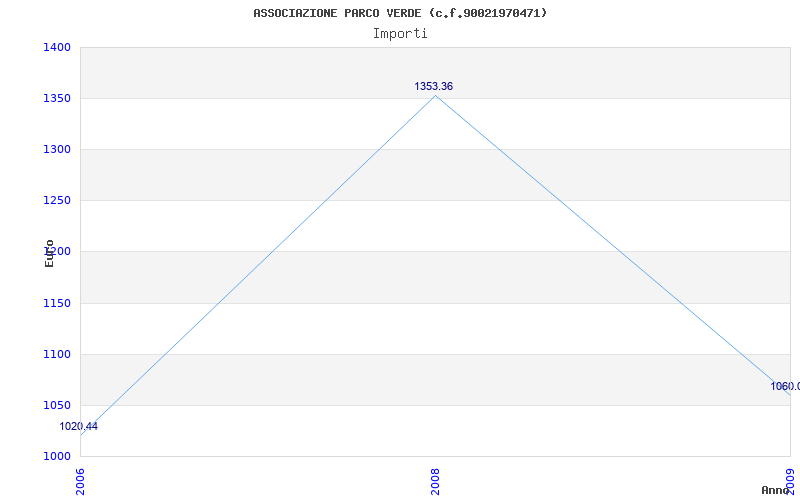Click the 1060 data label at right edge
Image resolution: width=800 pixels, height=500 pixels.
785,386
